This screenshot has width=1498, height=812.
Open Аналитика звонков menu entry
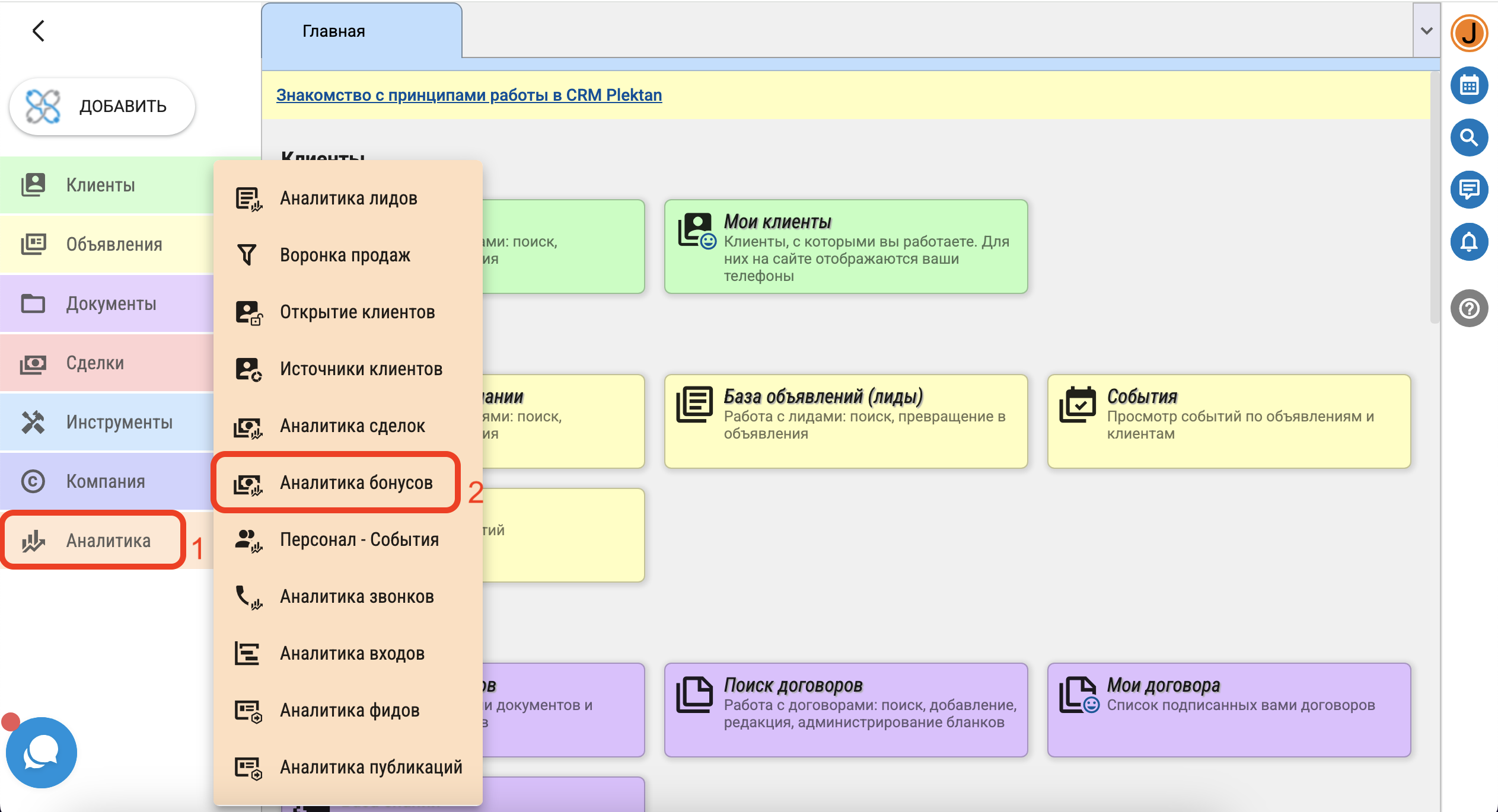(x=356, y=597)
